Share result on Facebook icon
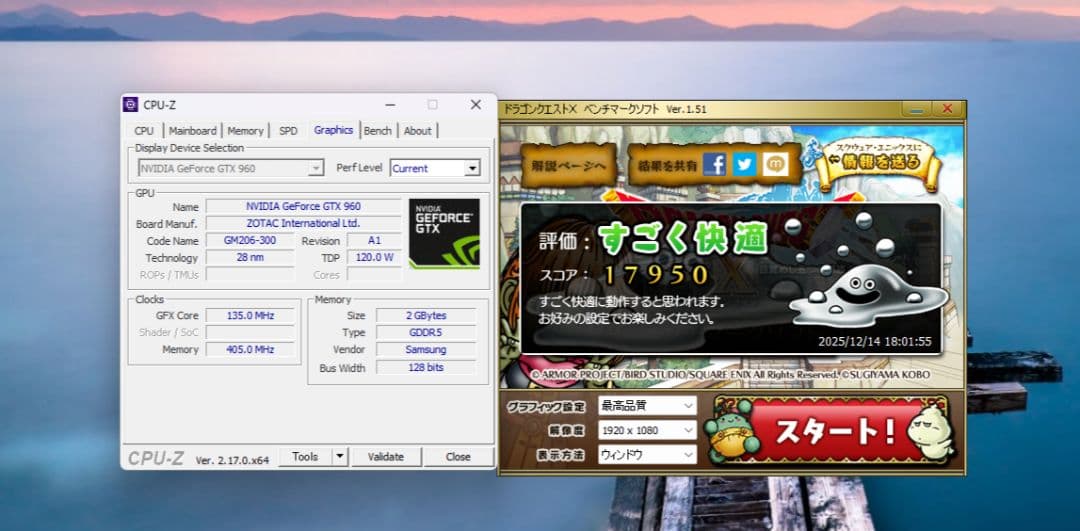The width and height of the screenshot is (1080, 531). coord(714,165)
